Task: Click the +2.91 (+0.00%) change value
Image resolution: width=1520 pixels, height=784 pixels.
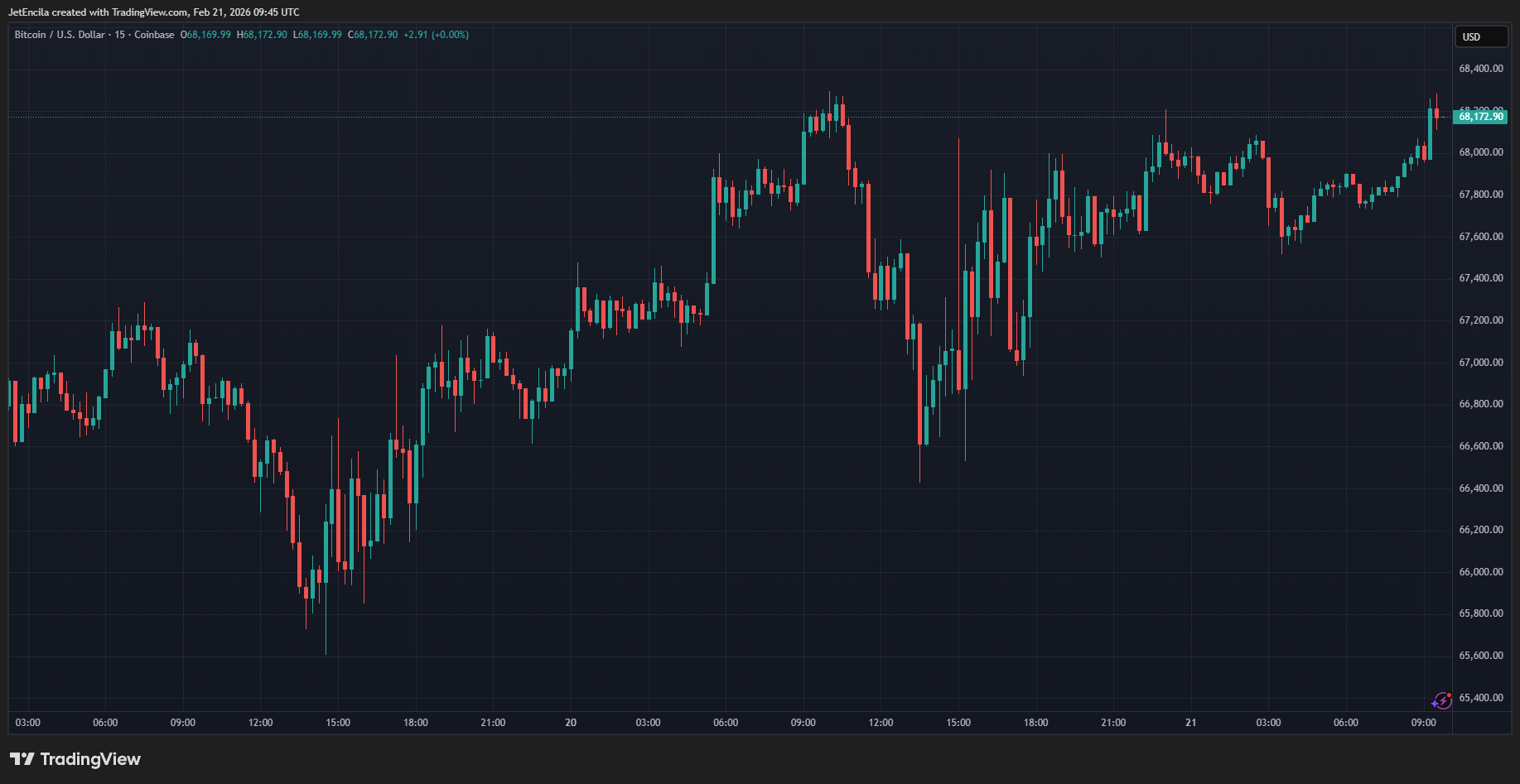Action: point(436,35)
